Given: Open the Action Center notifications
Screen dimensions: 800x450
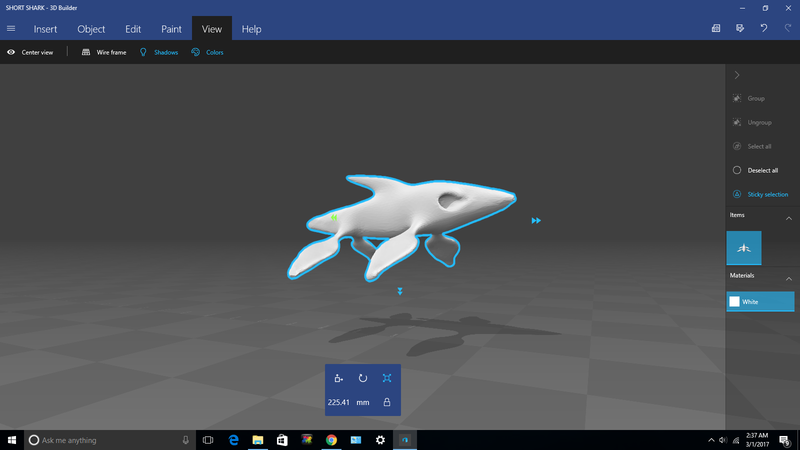Looking at the screenshot, I should pyautogui.click(x=785, y=440).
